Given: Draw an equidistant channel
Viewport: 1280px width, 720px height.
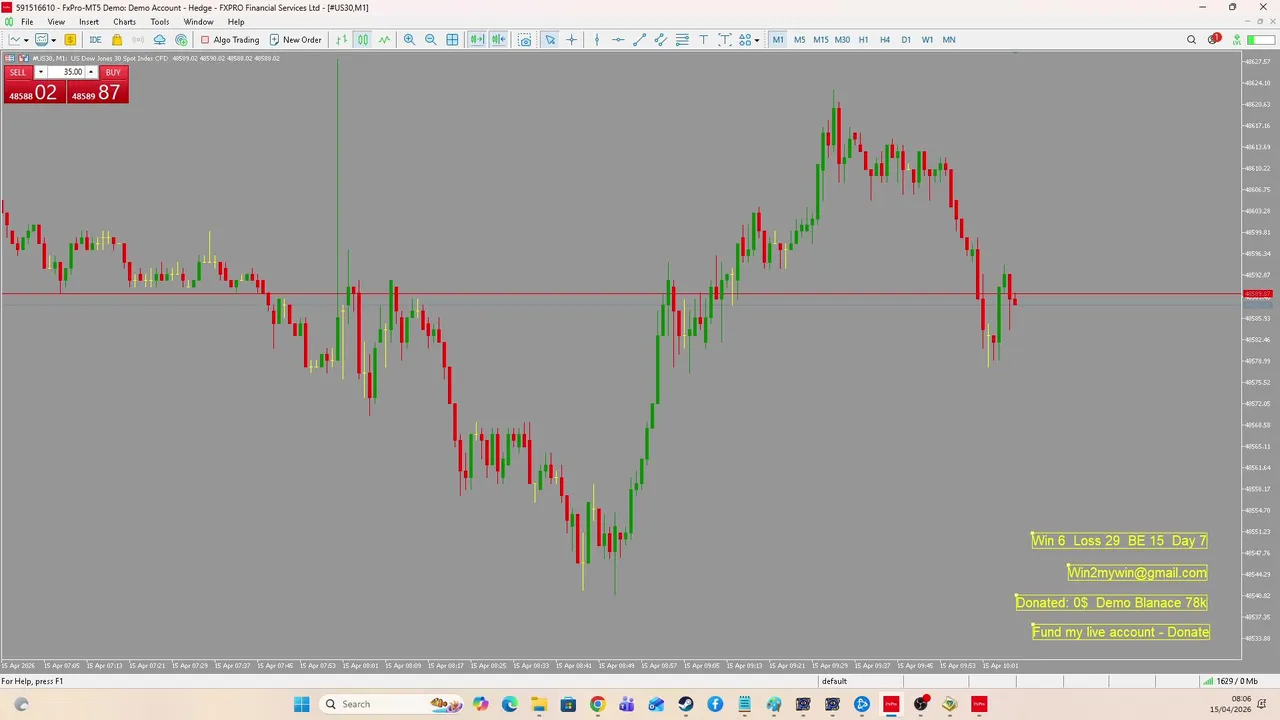Looking at the screenshot, I should (x=661, y=40).
